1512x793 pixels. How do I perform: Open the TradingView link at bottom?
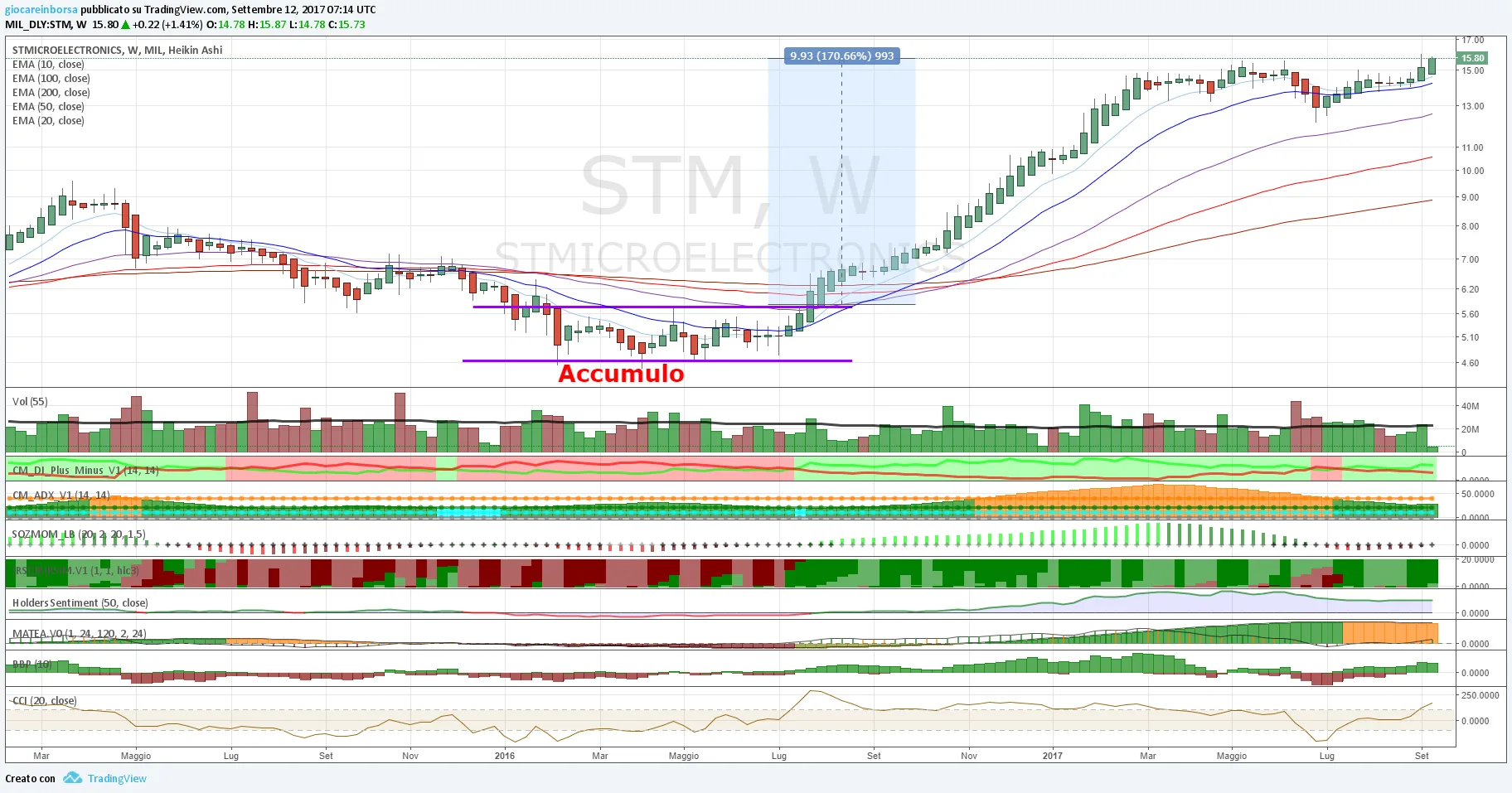117,779
